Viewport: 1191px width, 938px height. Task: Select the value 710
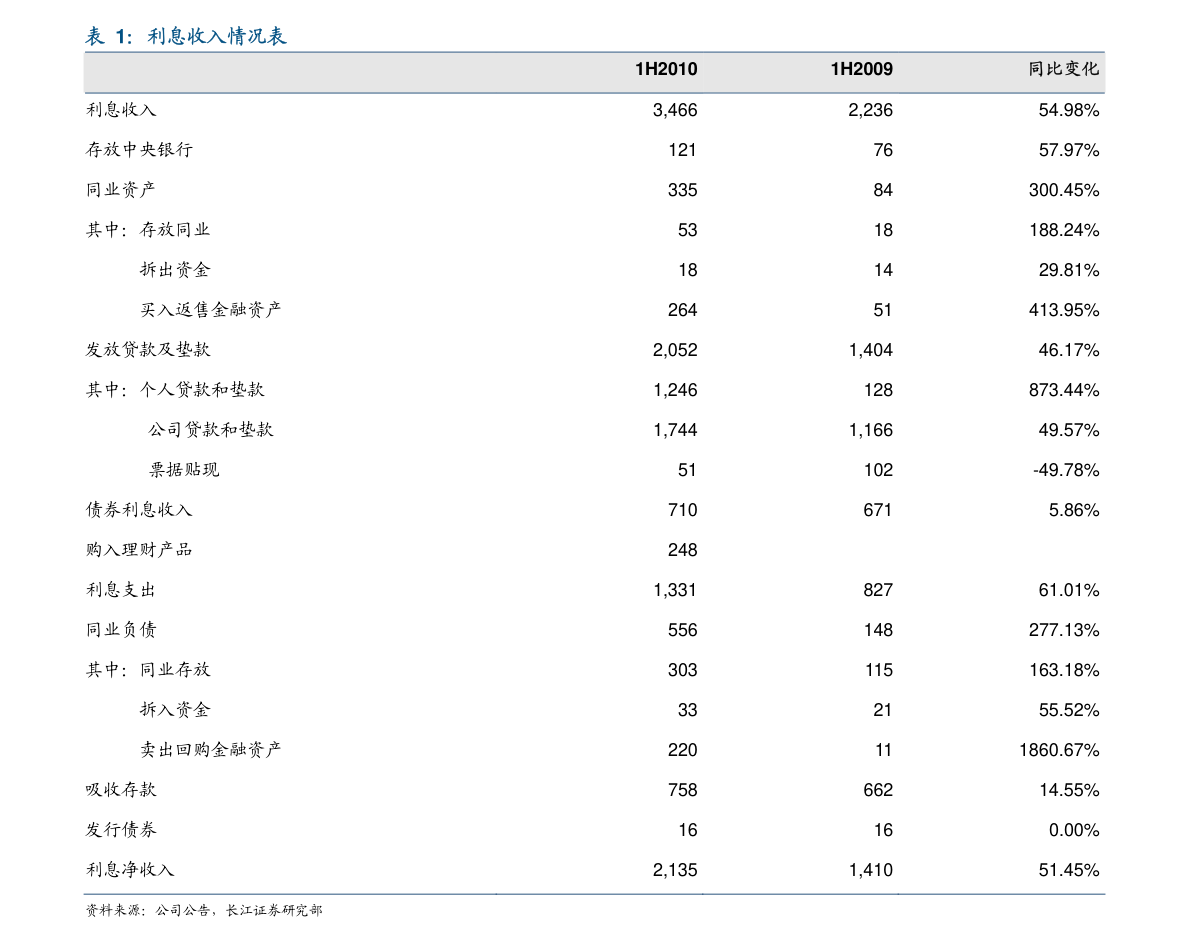[682, 510]
